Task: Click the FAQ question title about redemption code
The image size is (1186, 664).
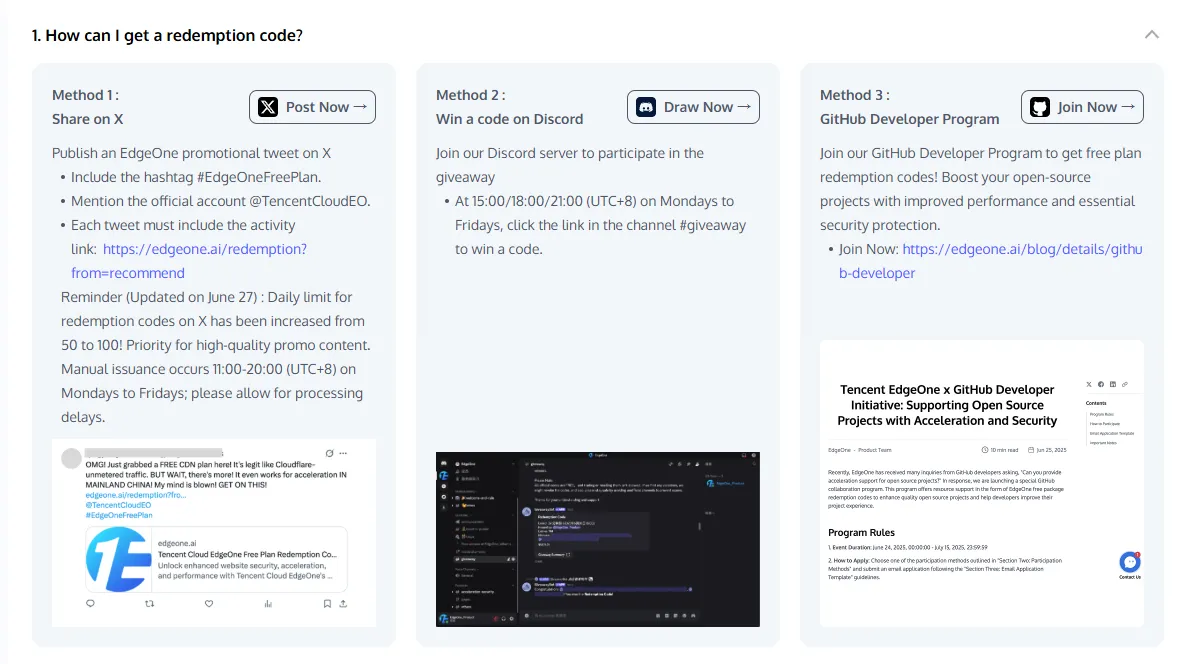Action: pos(167,35)
